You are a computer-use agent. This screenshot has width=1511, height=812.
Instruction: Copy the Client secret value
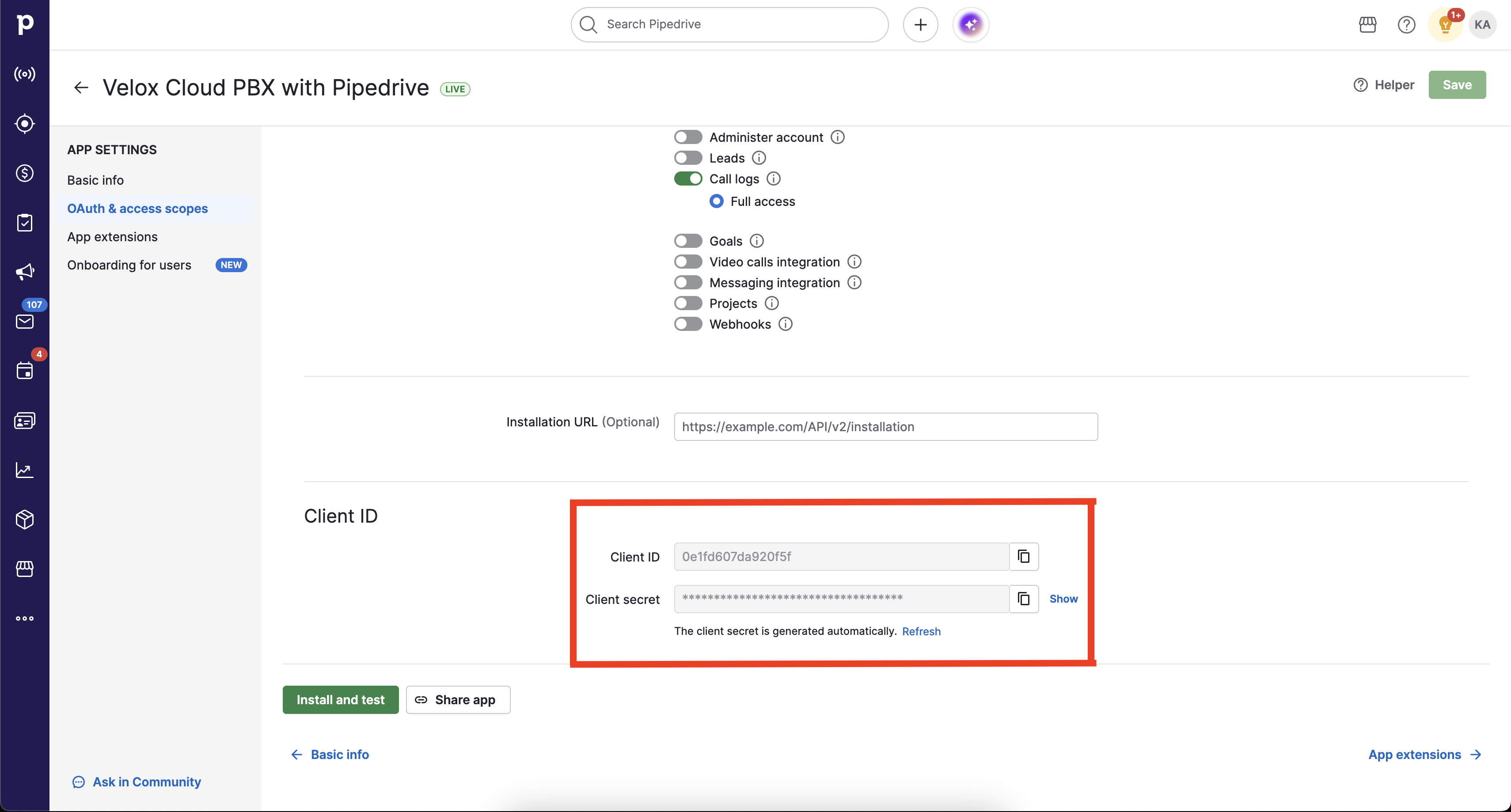(1024, 599)
